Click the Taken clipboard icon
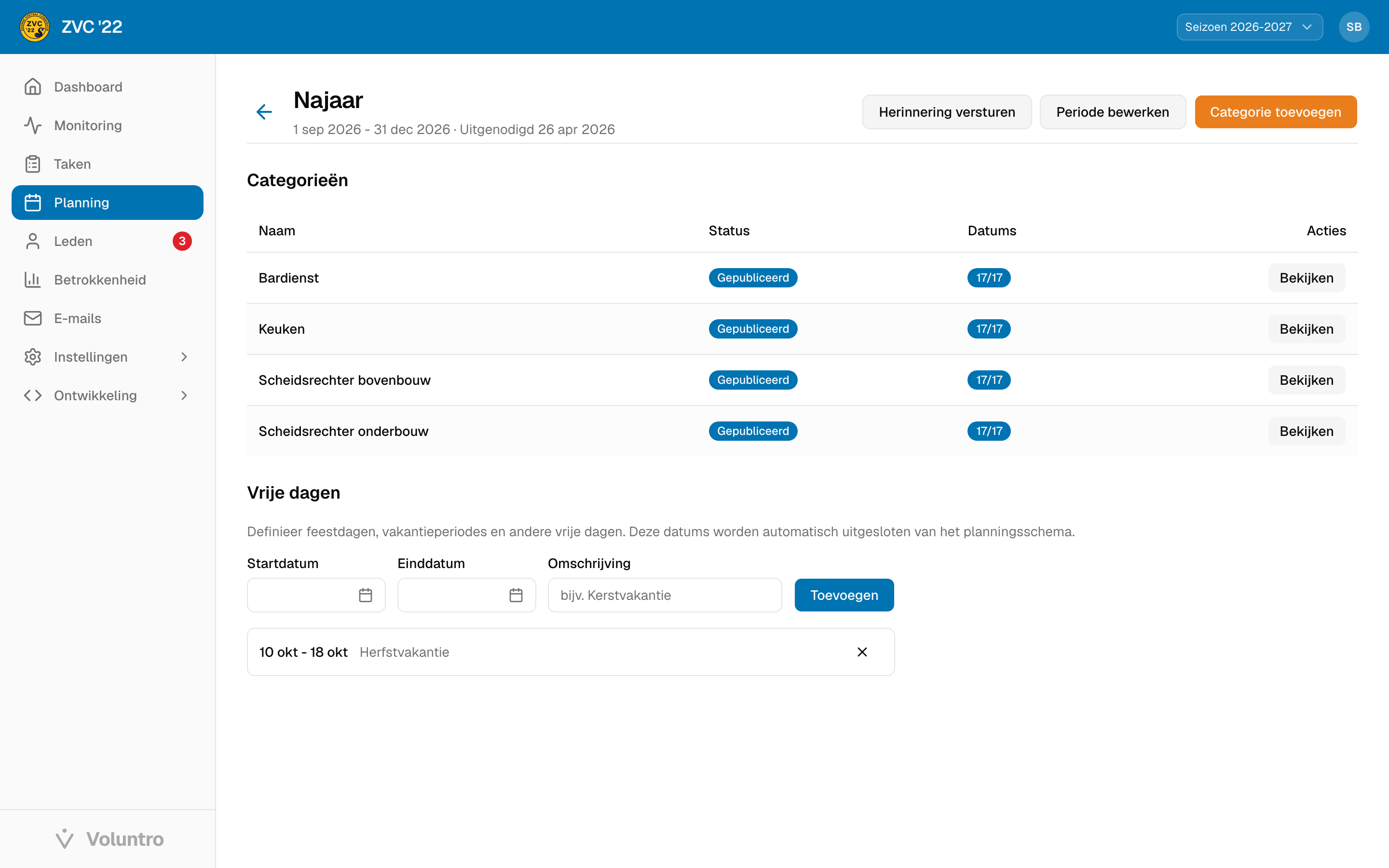Screen dimensions: 1389x868 [x=33, y=163]
